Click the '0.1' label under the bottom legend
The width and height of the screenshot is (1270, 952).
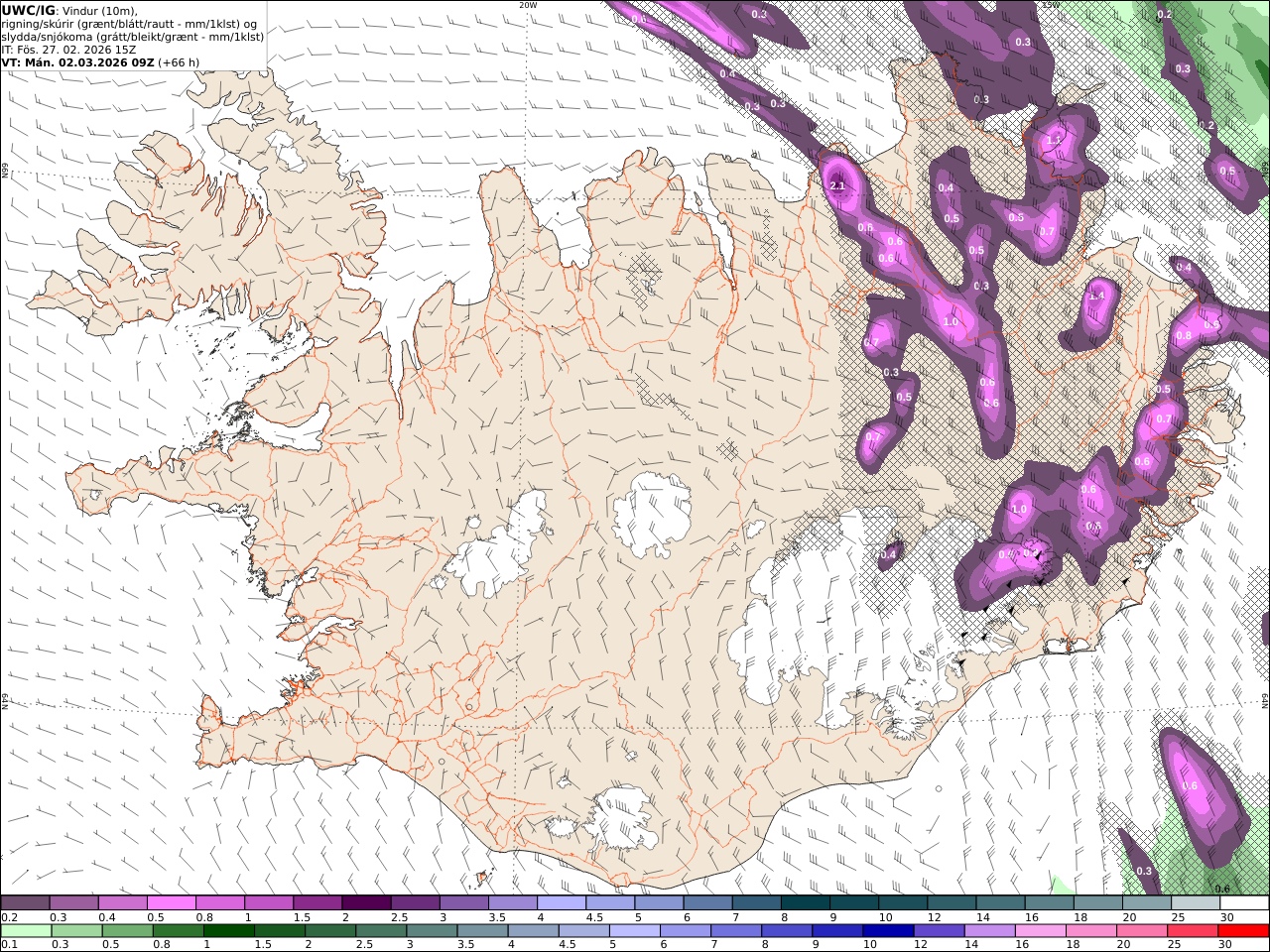coord(9,945)
